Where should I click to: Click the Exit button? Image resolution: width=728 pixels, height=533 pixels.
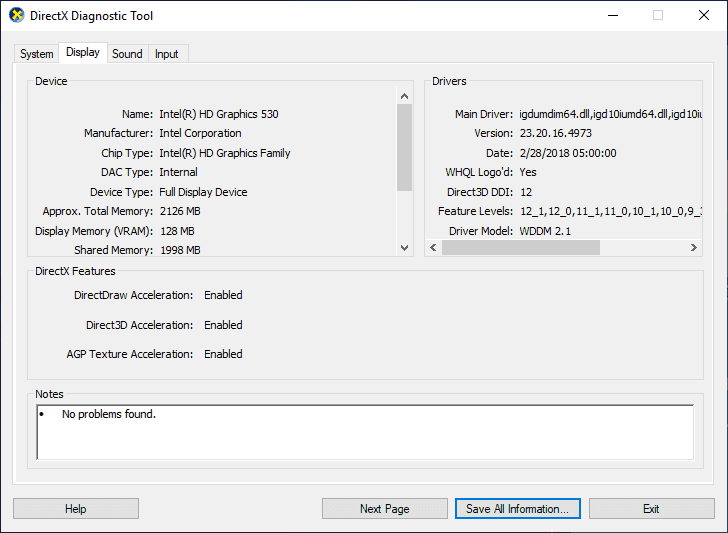(x=651, y=509)
